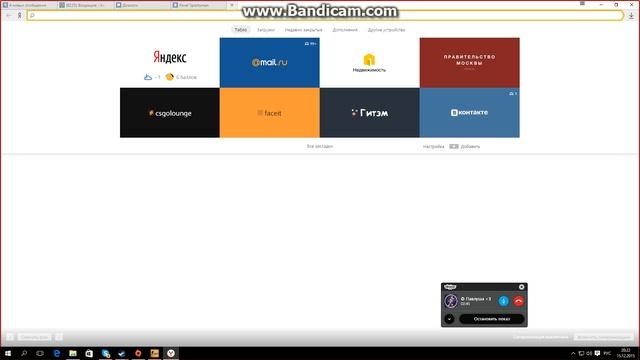Image resolution: width=640 pixels, height=360 pixels.
Task: Open Skype from the taskbar
Action: [x=106, y=353]
